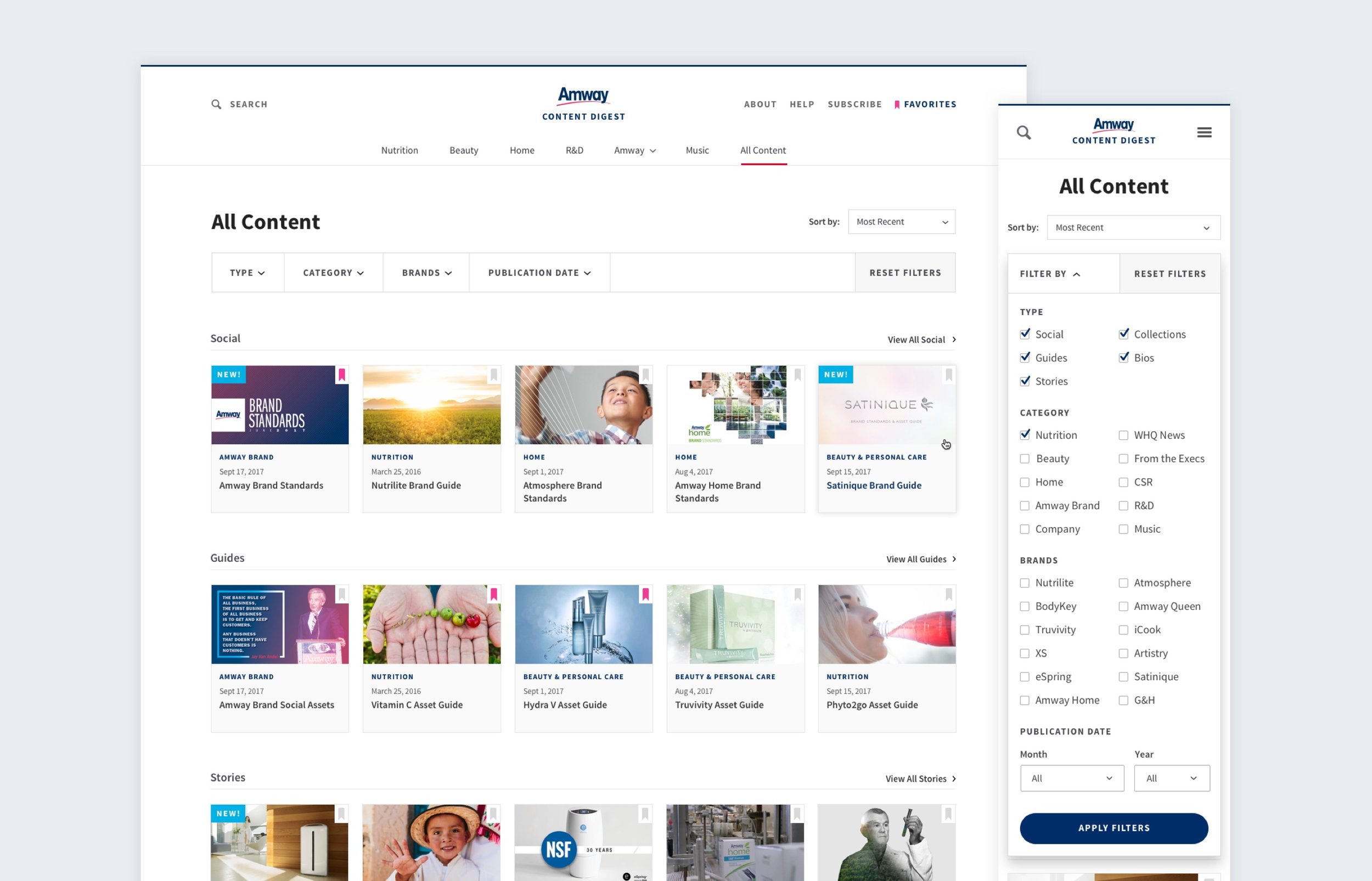
Task: Uncheck the Social type checkbox
Action: click(1025, 334)
